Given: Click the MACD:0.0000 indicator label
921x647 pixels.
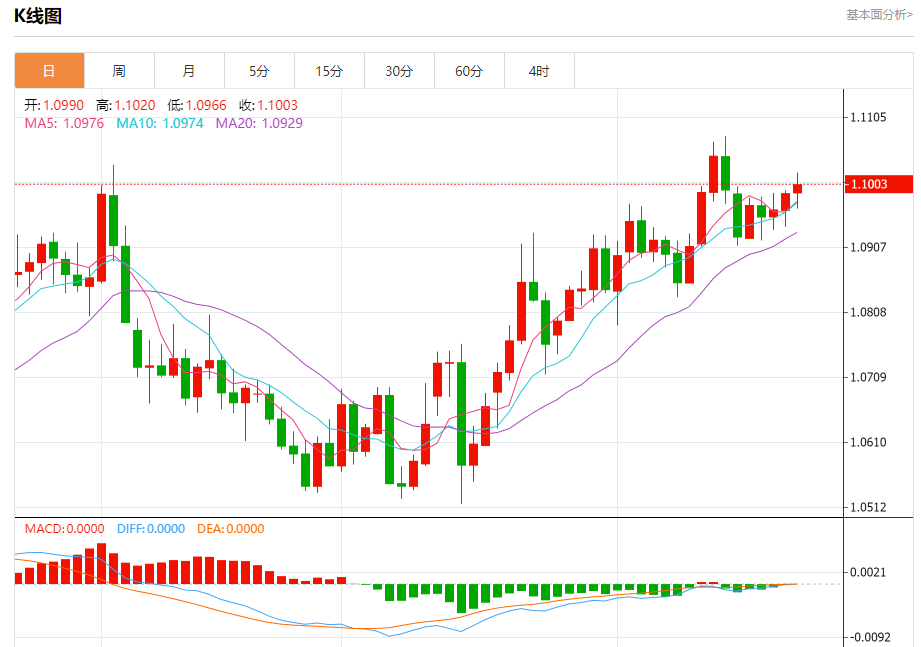Looking at the screenshot, I should click(x=65, y=528).
